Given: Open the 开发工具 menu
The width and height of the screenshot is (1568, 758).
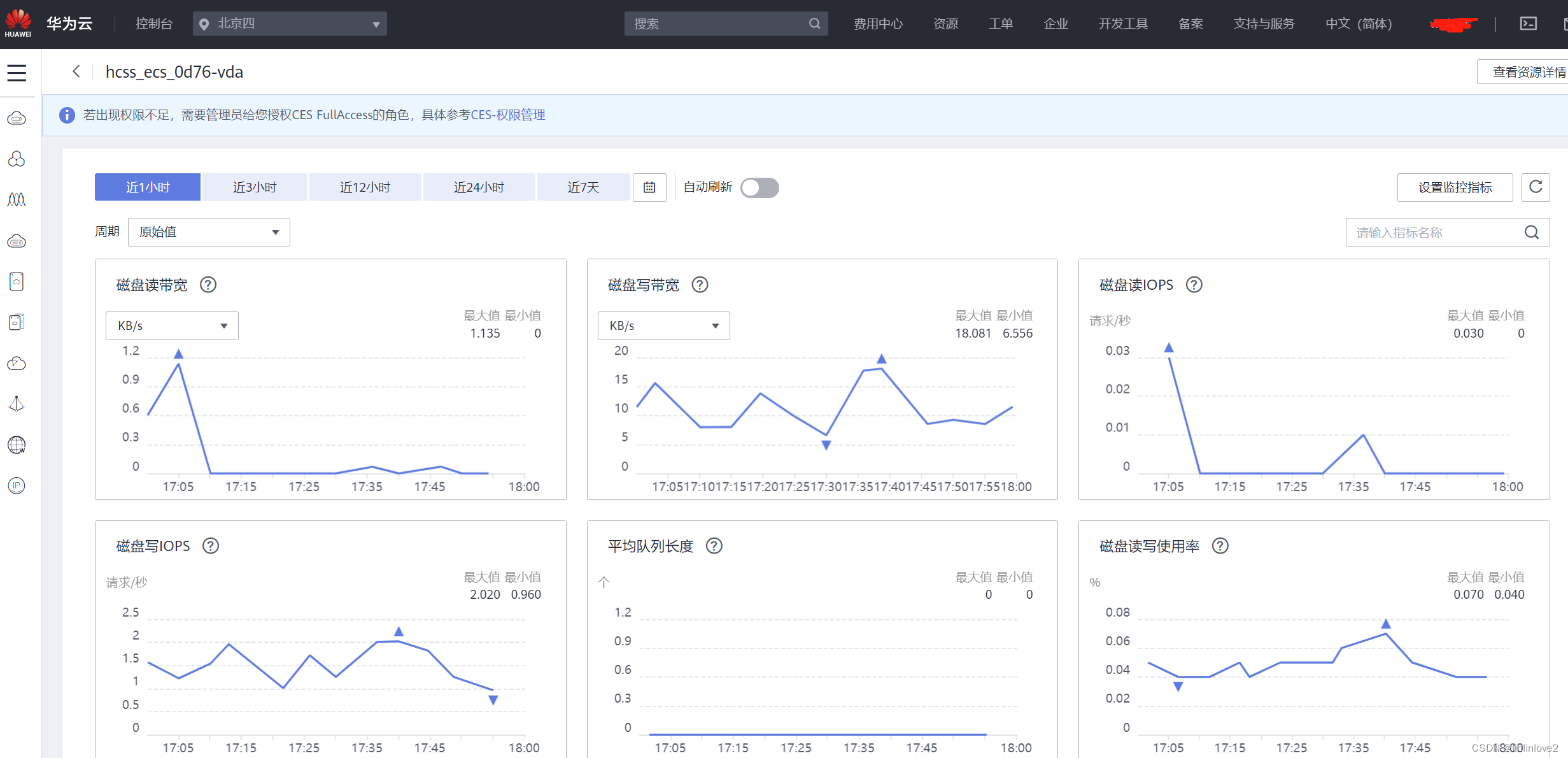Looking at the screenshot, I should pyautogui.click(x=1123, y=24).
